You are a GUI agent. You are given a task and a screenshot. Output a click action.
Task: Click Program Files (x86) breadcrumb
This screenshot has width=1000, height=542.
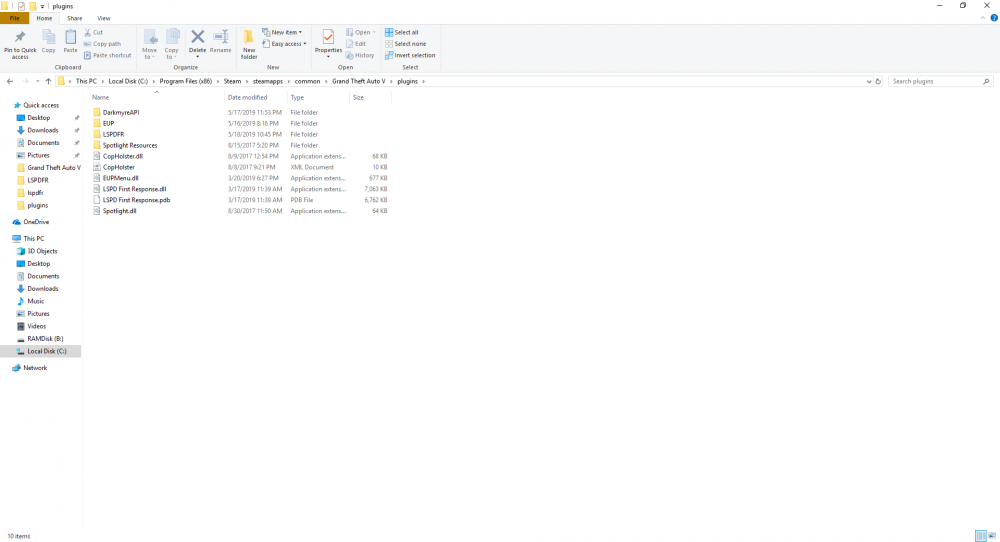(x=186, y=82)
